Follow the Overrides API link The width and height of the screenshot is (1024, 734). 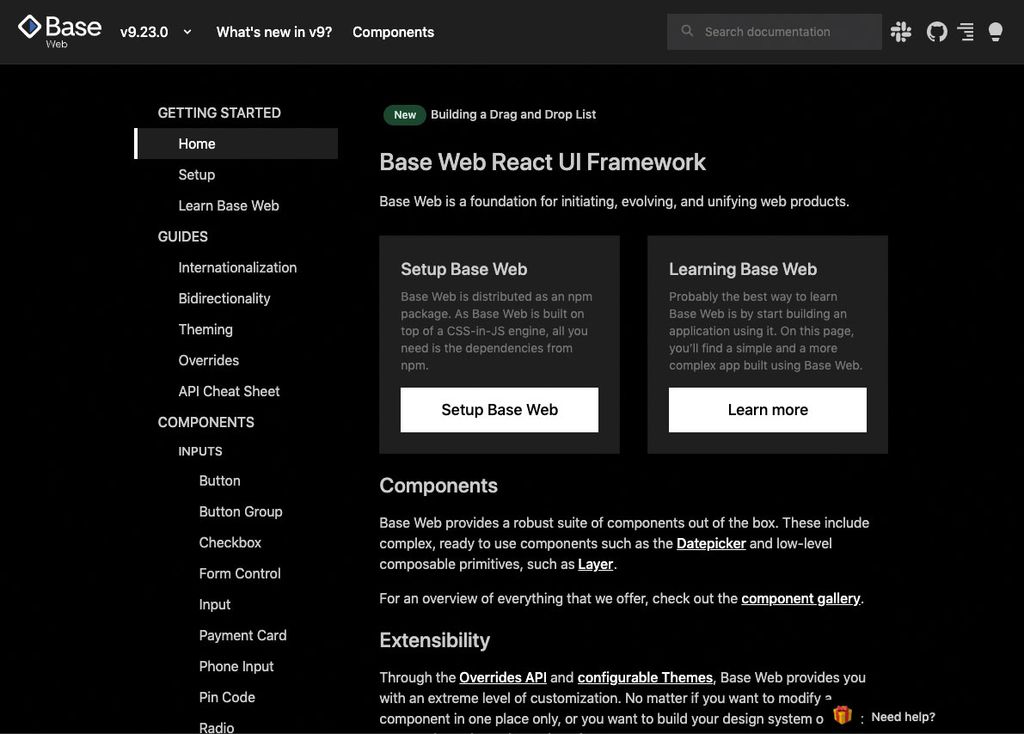click(503, 677)
